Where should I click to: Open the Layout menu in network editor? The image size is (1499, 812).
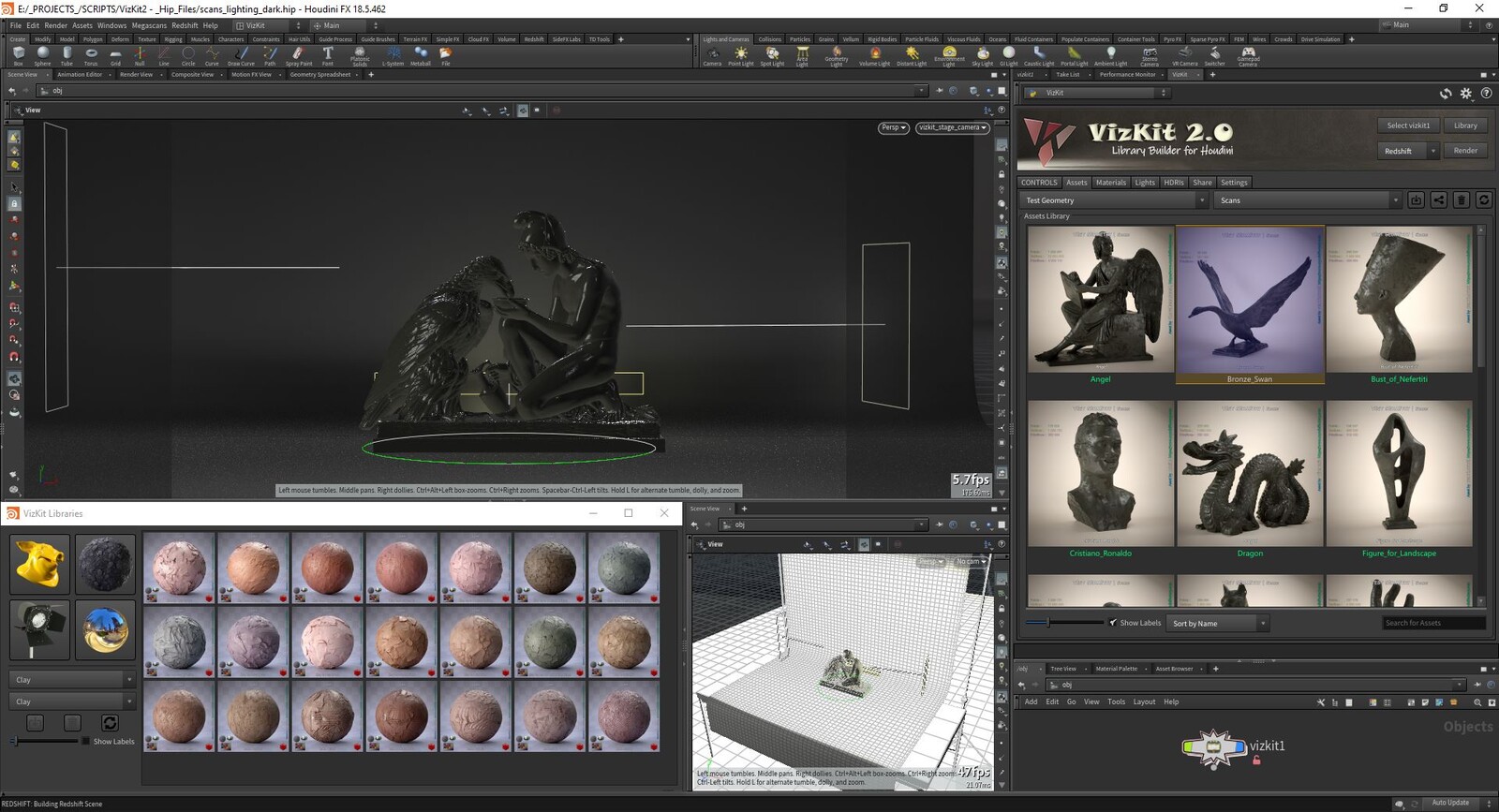point(1144,701)
